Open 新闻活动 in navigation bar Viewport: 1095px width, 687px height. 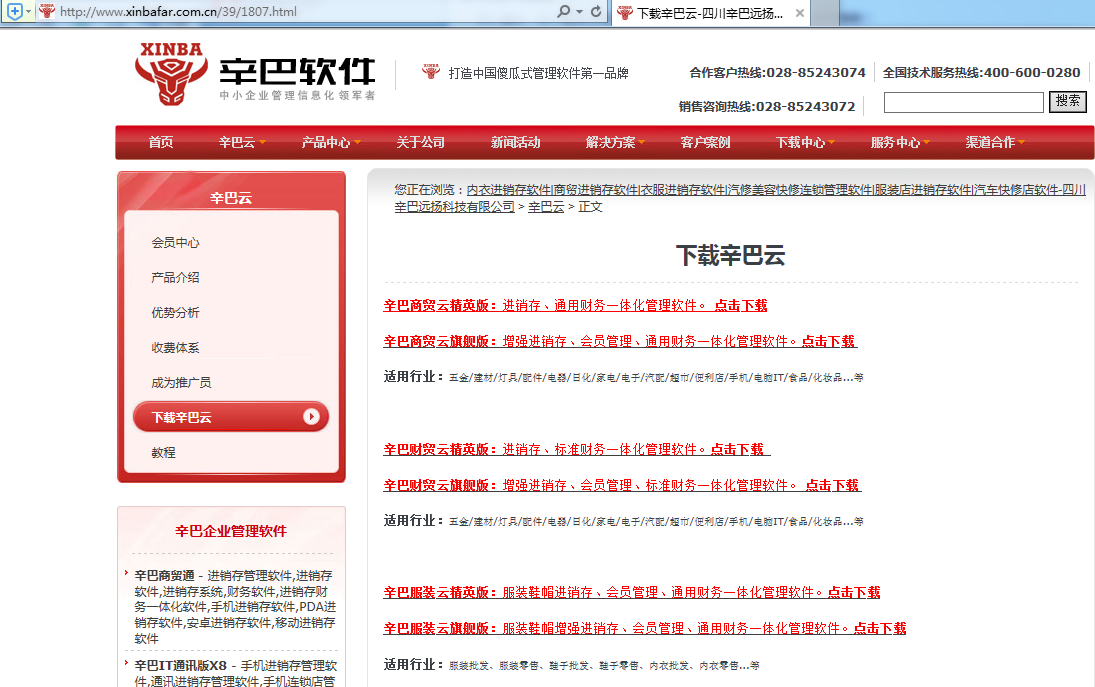pyautogui.click(x=515, y=142)
